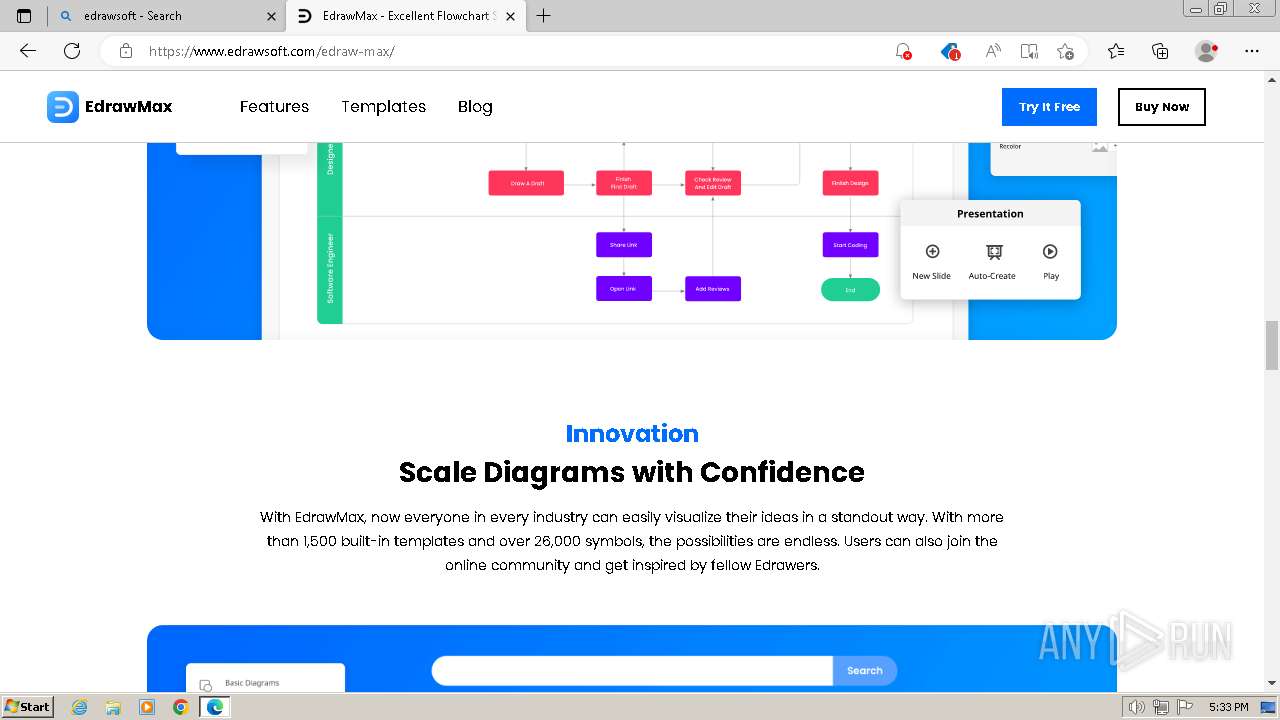Click the page vertical scrollbar thumb

click(1272, 345)
